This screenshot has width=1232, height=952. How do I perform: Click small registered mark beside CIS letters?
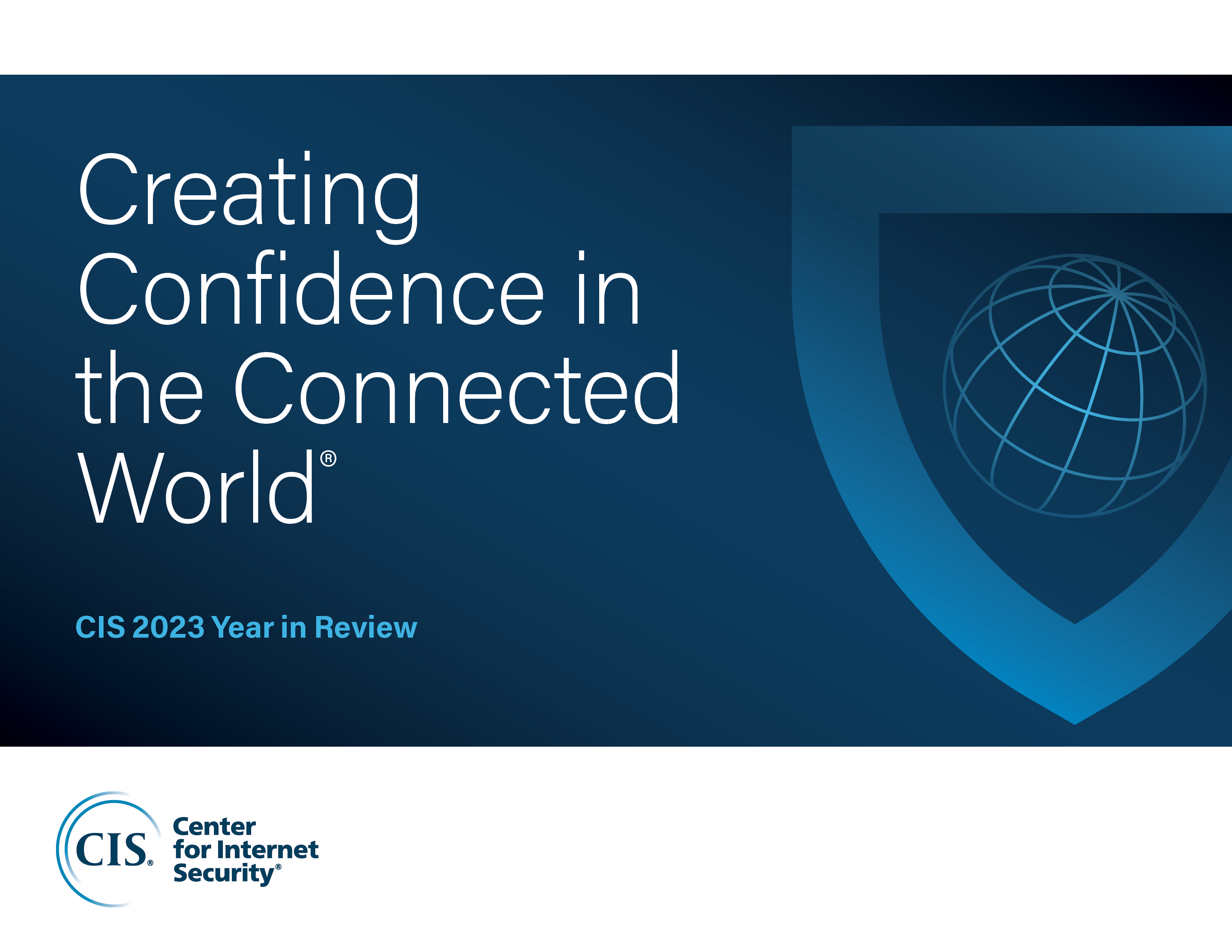coord(150,863)
